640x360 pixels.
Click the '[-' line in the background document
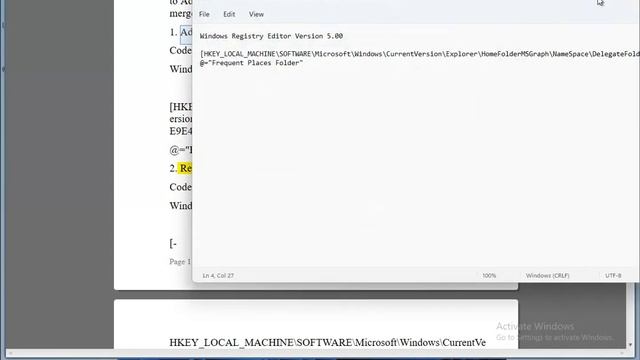pyautogui.click(x=173, y=244)
